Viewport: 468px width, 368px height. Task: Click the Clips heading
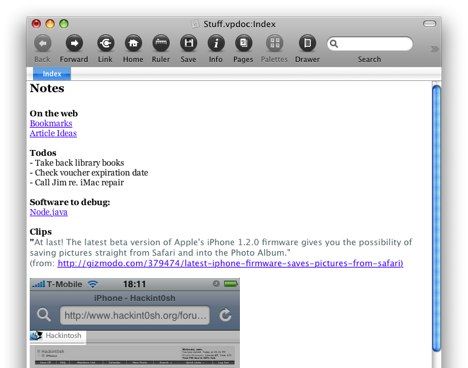click(41, 232)
